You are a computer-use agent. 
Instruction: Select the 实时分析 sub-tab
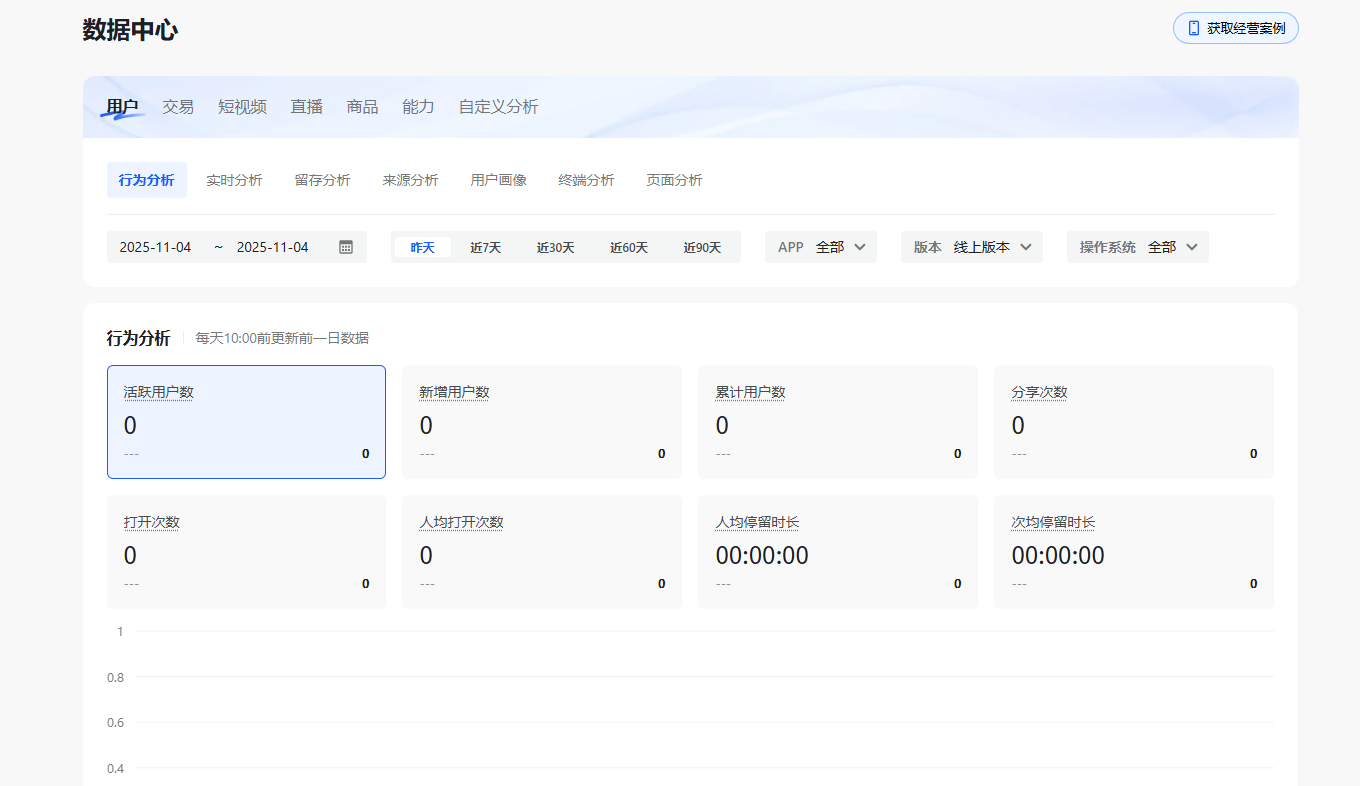pos(234,180)
